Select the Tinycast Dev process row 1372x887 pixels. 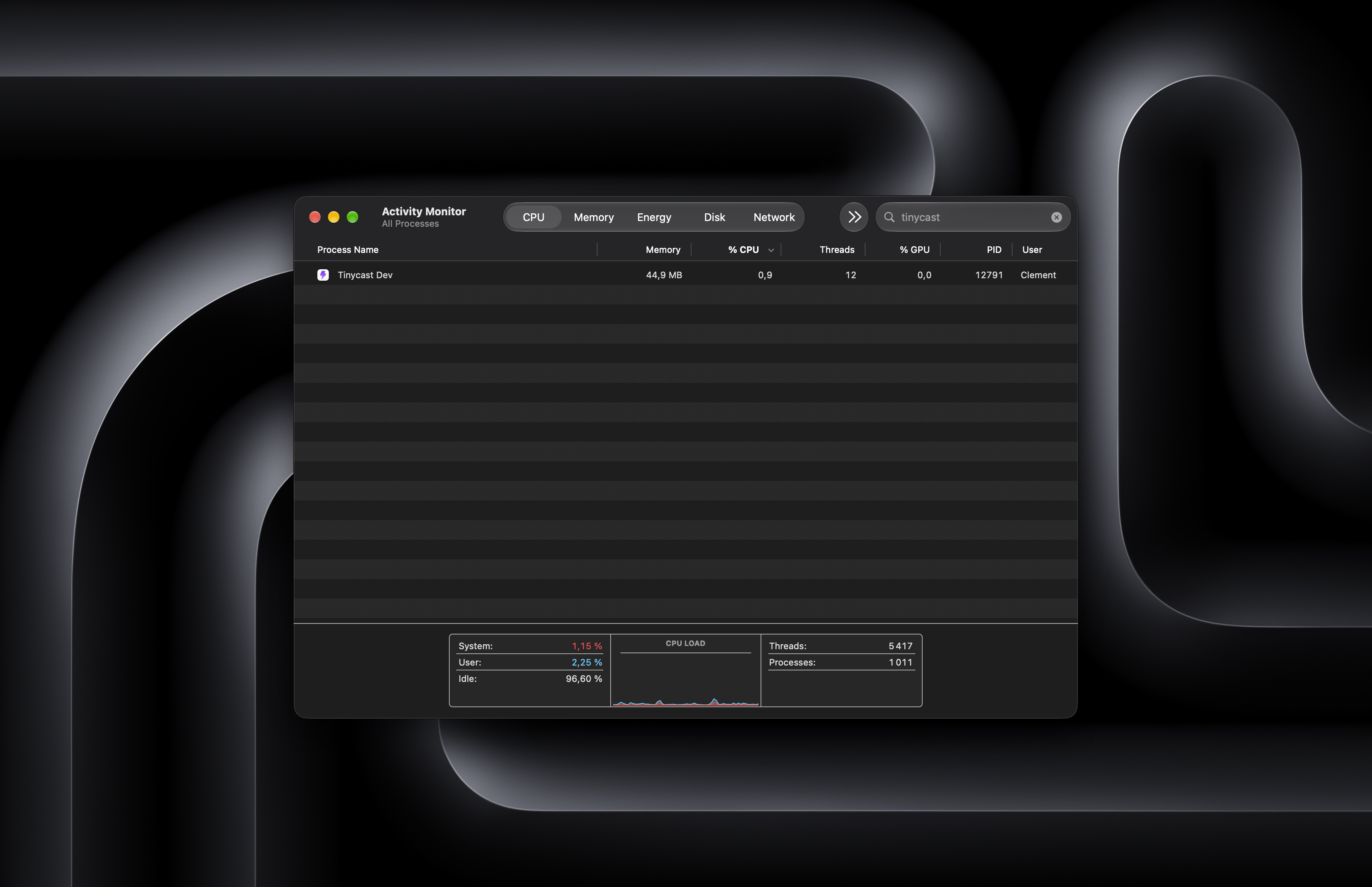[x=685, y=275]
